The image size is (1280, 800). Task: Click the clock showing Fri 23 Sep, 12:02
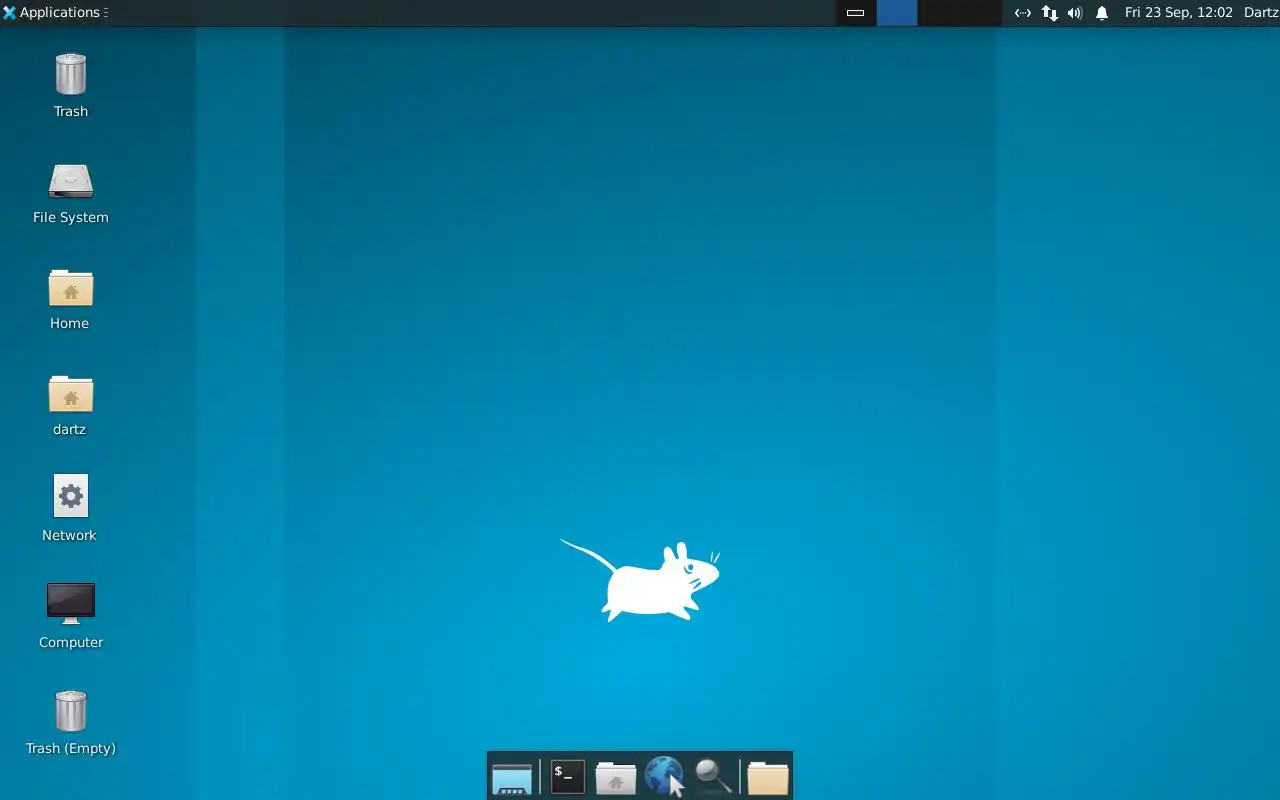click(1179, 13)
